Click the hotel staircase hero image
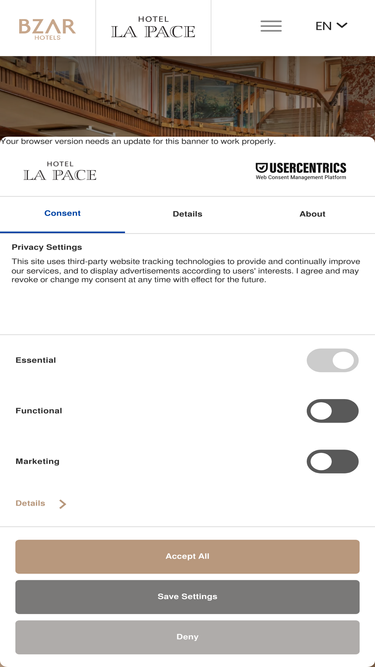This screenshot has height=667, width=375. click(x=188, y=96)
